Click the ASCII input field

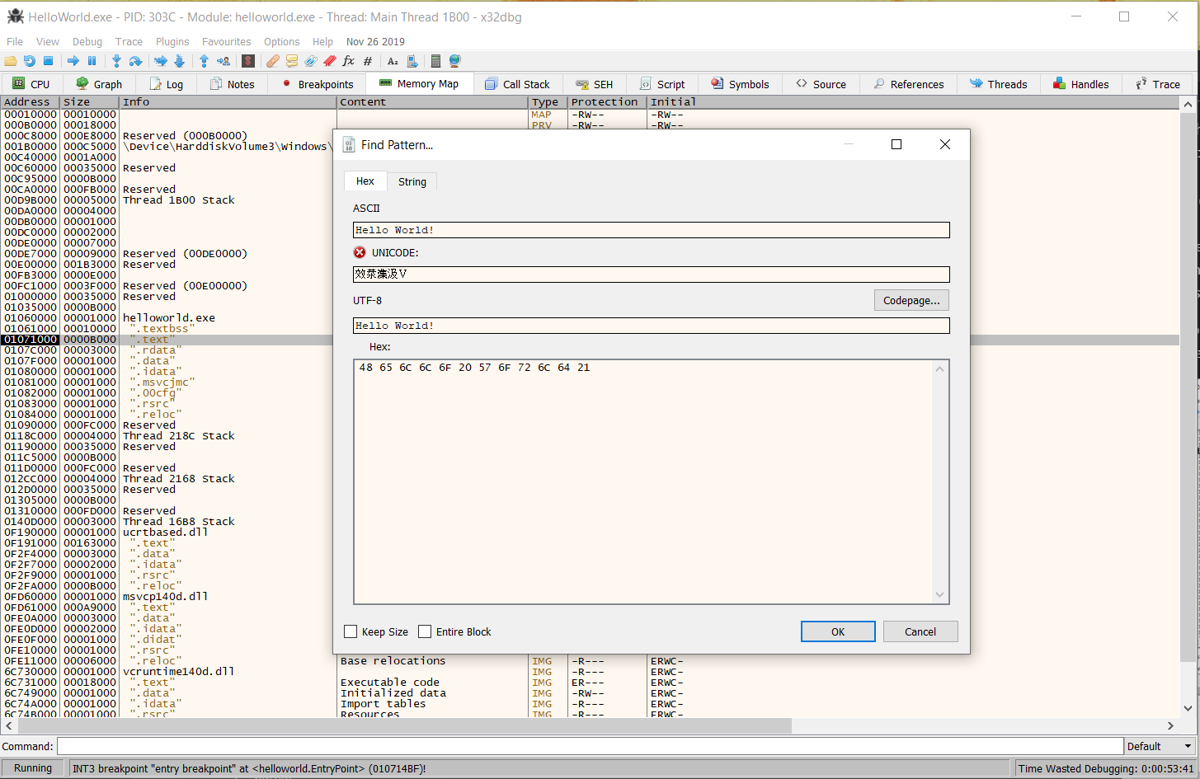point(651,230)
